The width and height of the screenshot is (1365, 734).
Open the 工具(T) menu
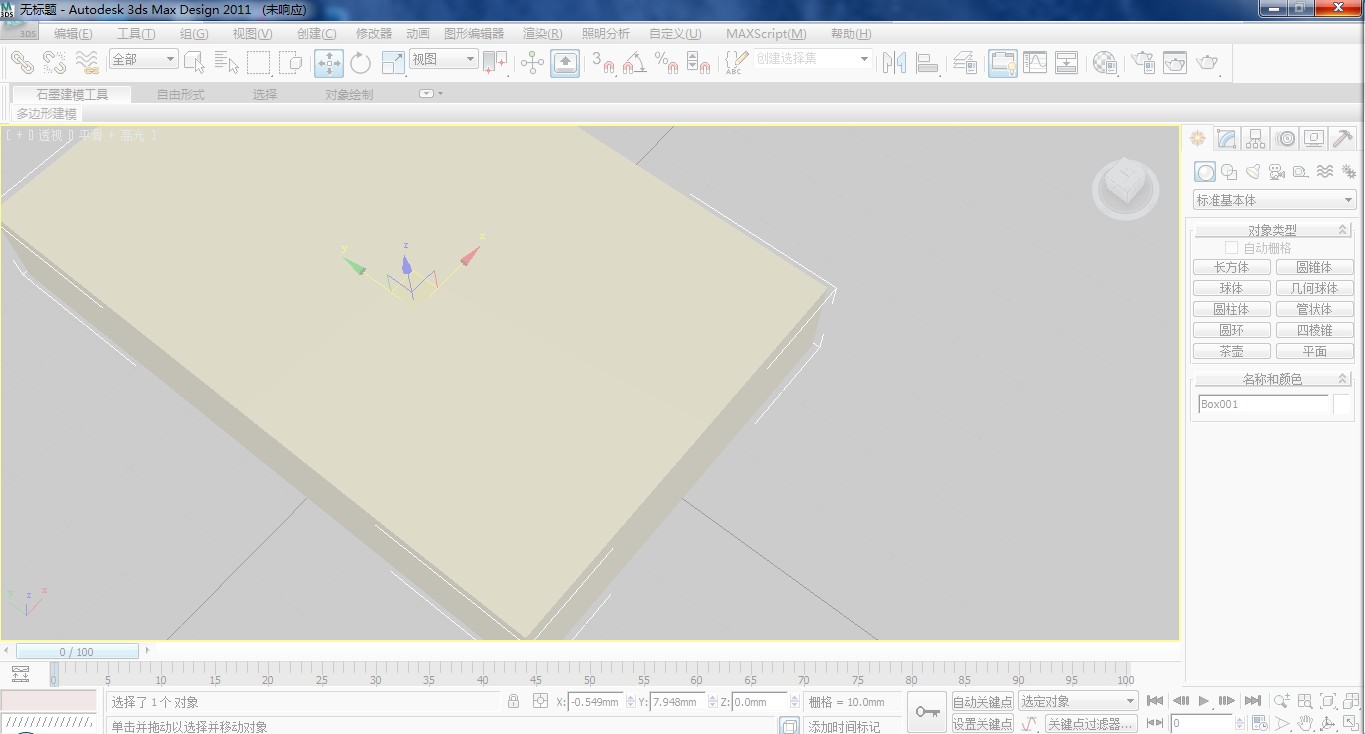(136, 34)
